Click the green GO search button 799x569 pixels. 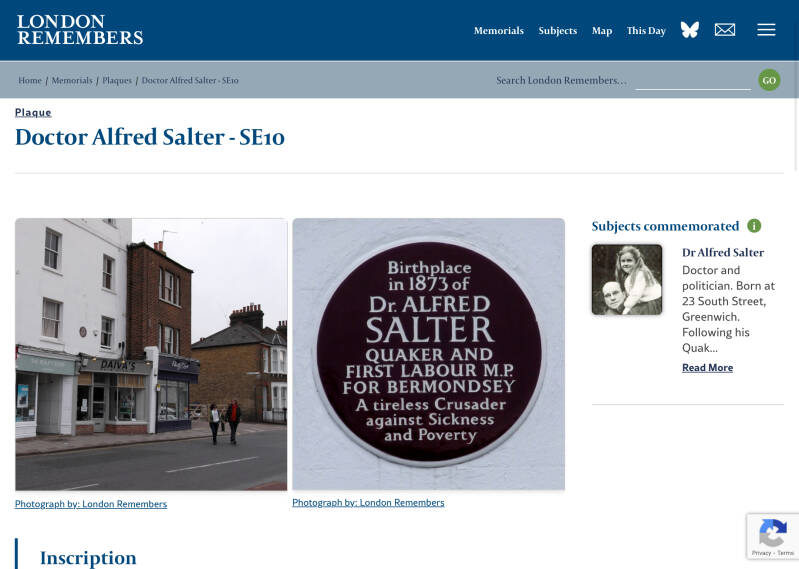point(769,80)
